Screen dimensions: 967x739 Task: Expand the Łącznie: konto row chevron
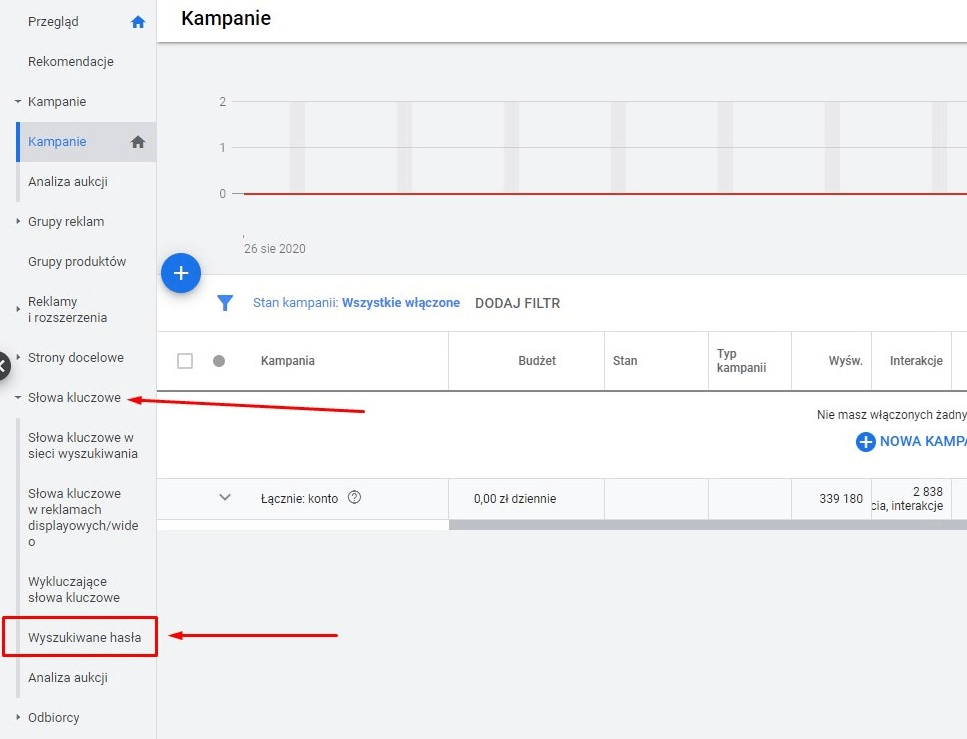pyautogui.click(x=225, y=498)
